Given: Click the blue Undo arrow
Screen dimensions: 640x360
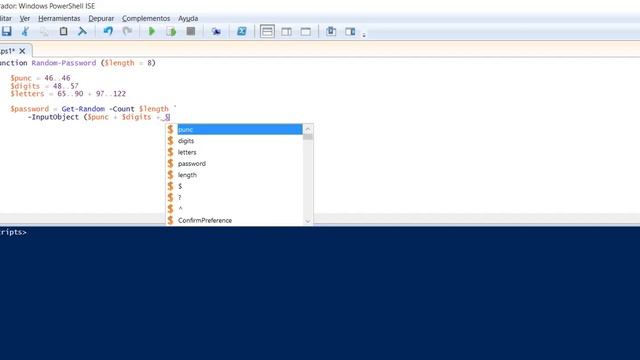Looking at the screenshot, I should point(108,31).
